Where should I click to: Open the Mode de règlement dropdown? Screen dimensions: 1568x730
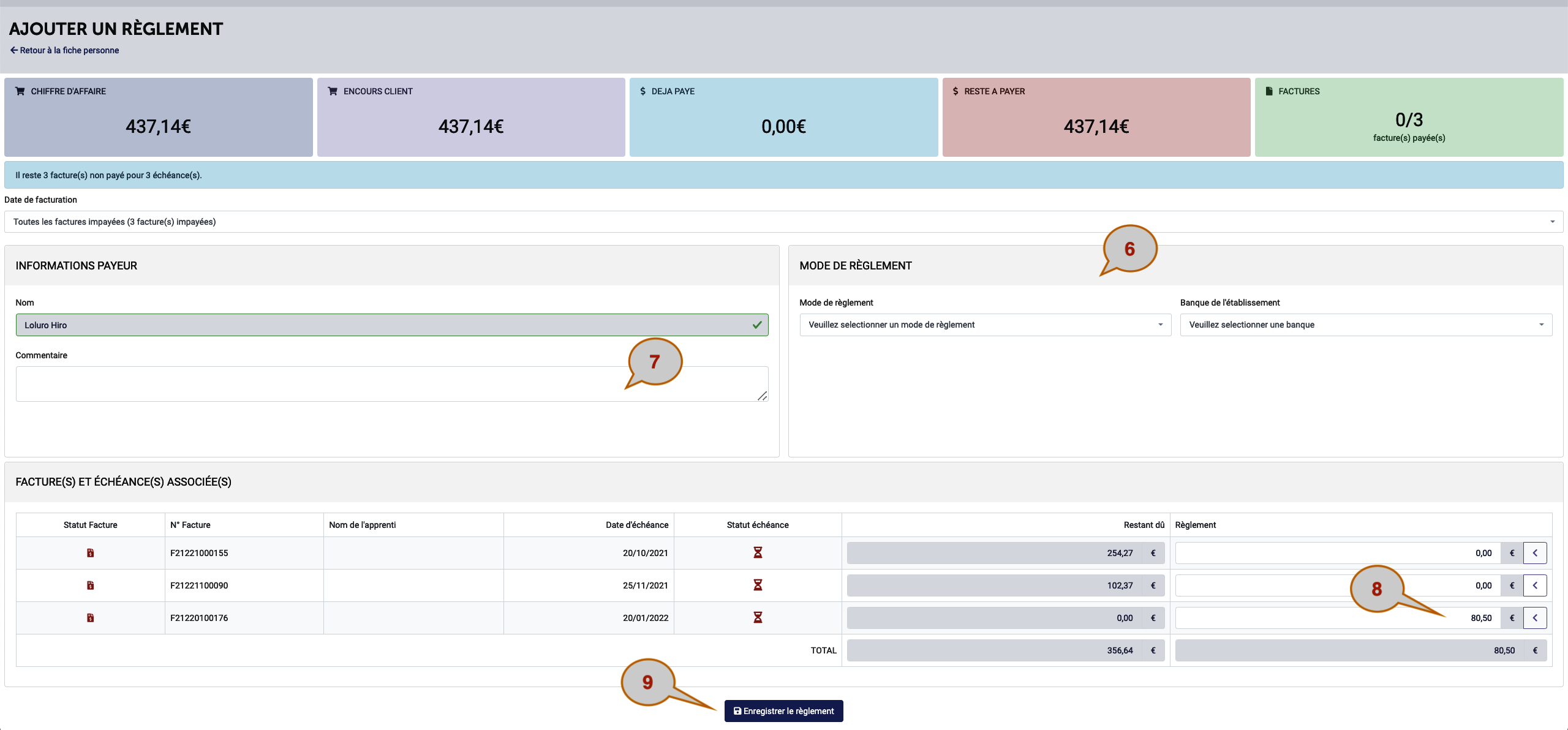(985, 325)
